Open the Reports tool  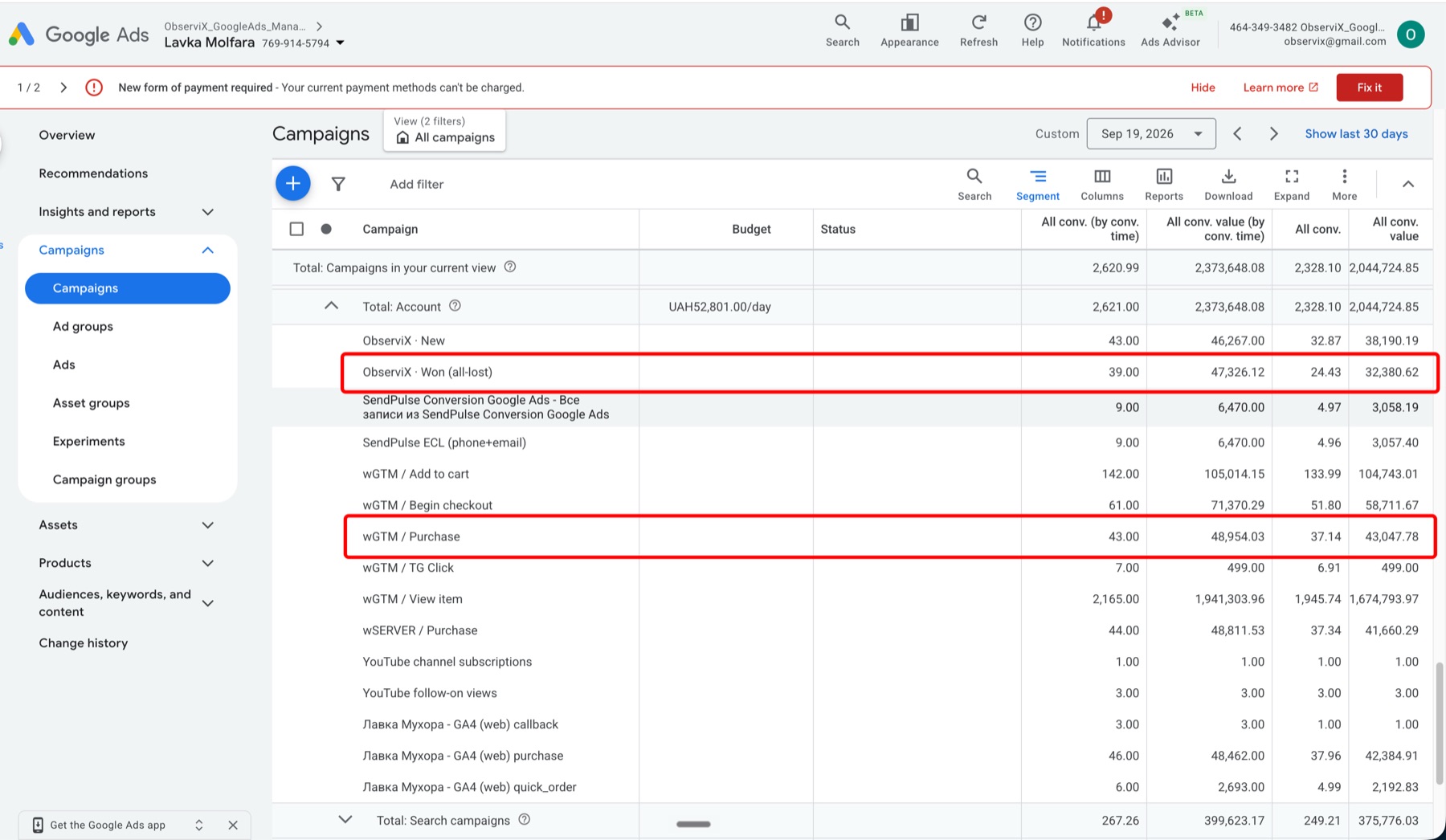click(x=1164, y=184)
